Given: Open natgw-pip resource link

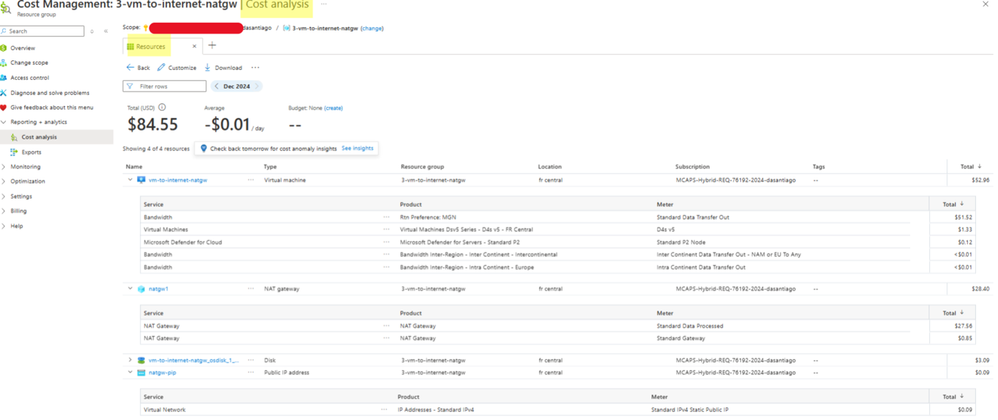Looking at the screenshot, I should [x=162, y=372].
